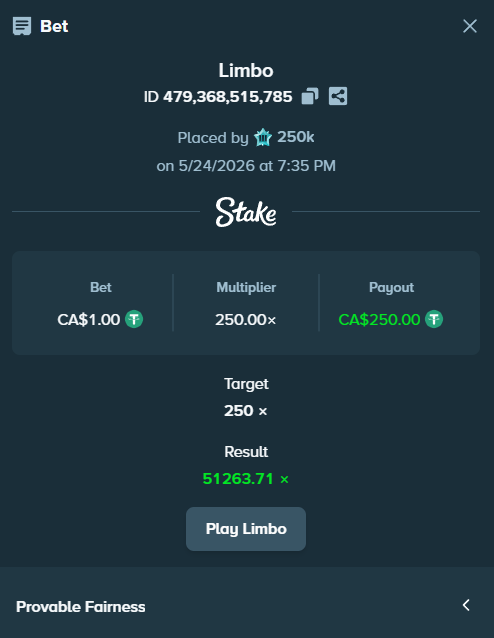
Task: Open the 250k player profile
Action: click(x=295, y=137)
